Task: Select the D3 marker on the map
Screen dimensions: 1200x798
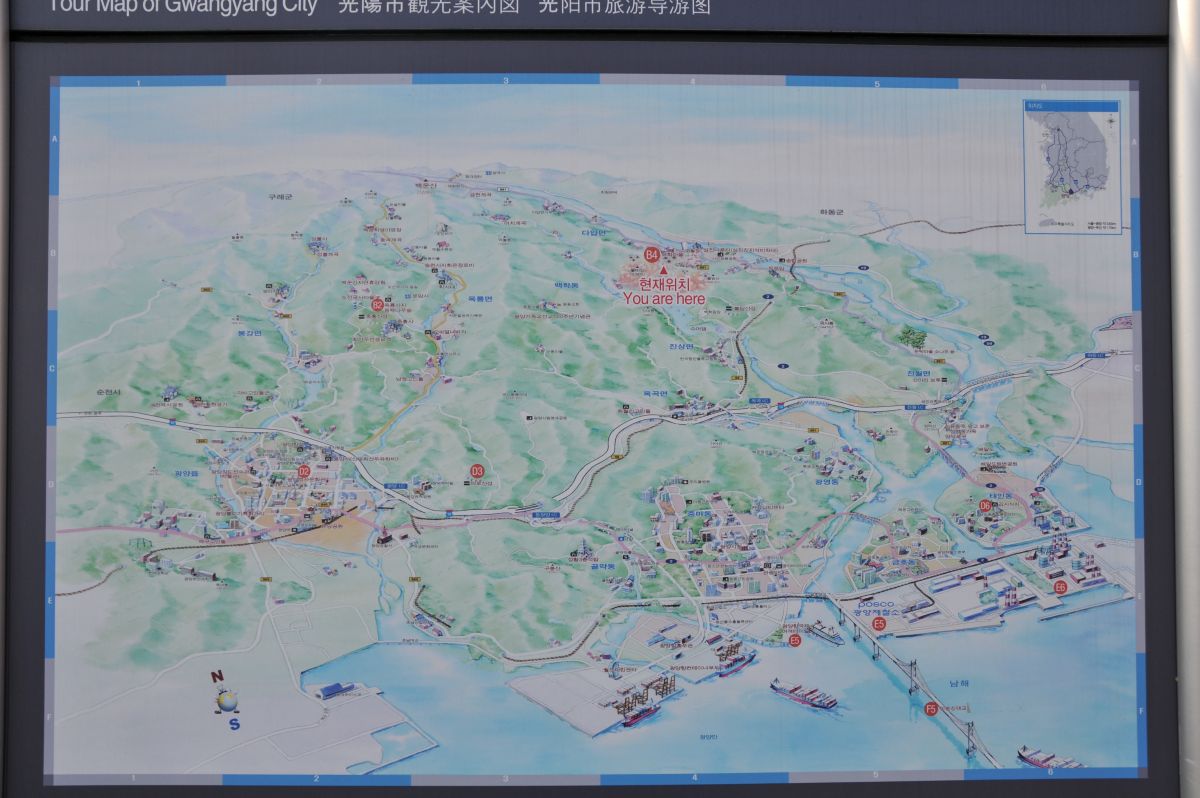Action: tap(477, 471)
